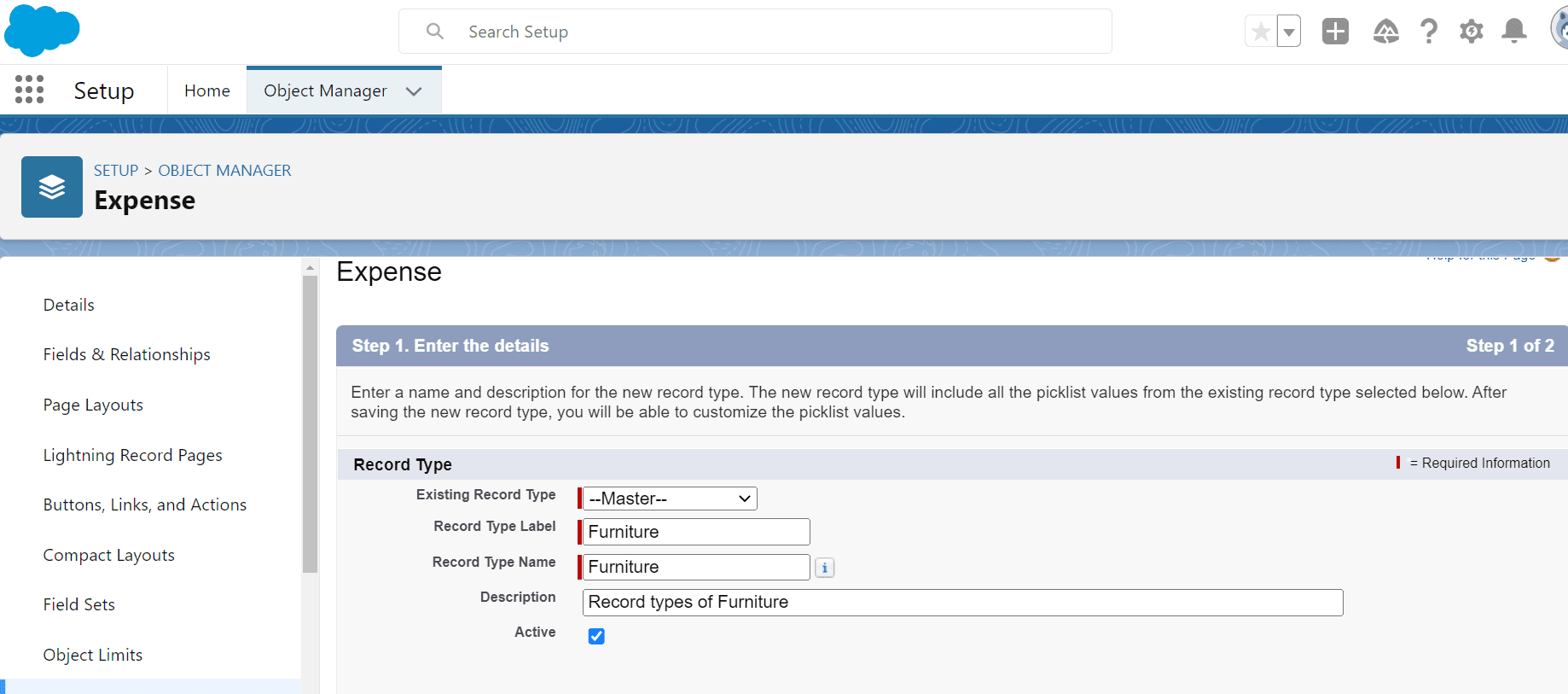
Task: Click the Salesforce cloud logo
Action: tap(42, 31)
